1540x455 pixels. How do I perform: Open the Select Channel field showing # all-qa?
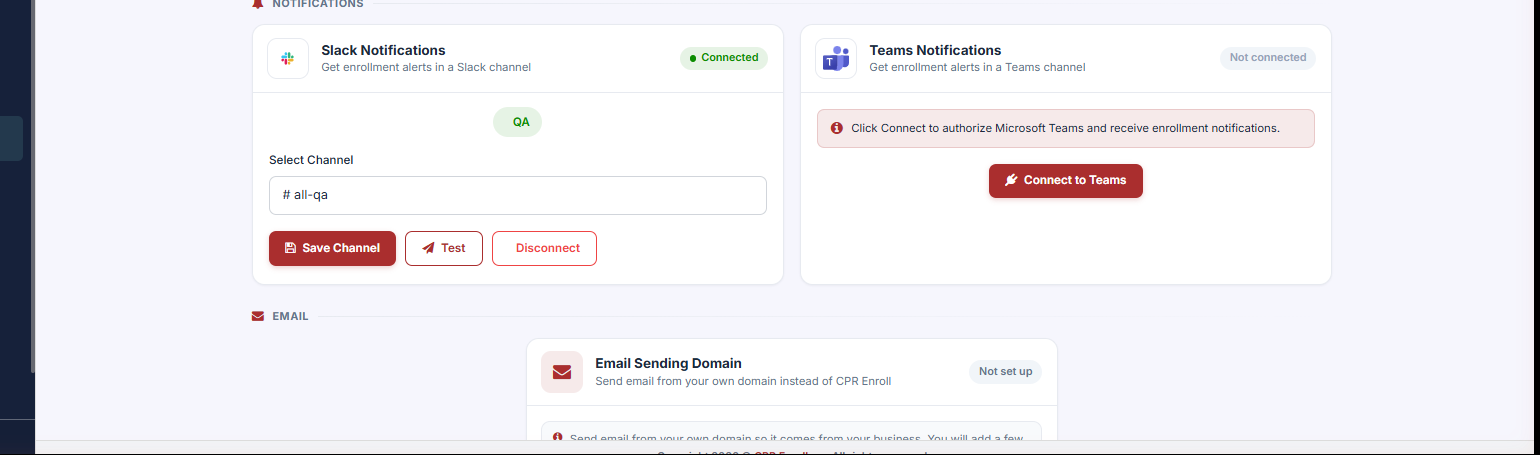point(518,195)
